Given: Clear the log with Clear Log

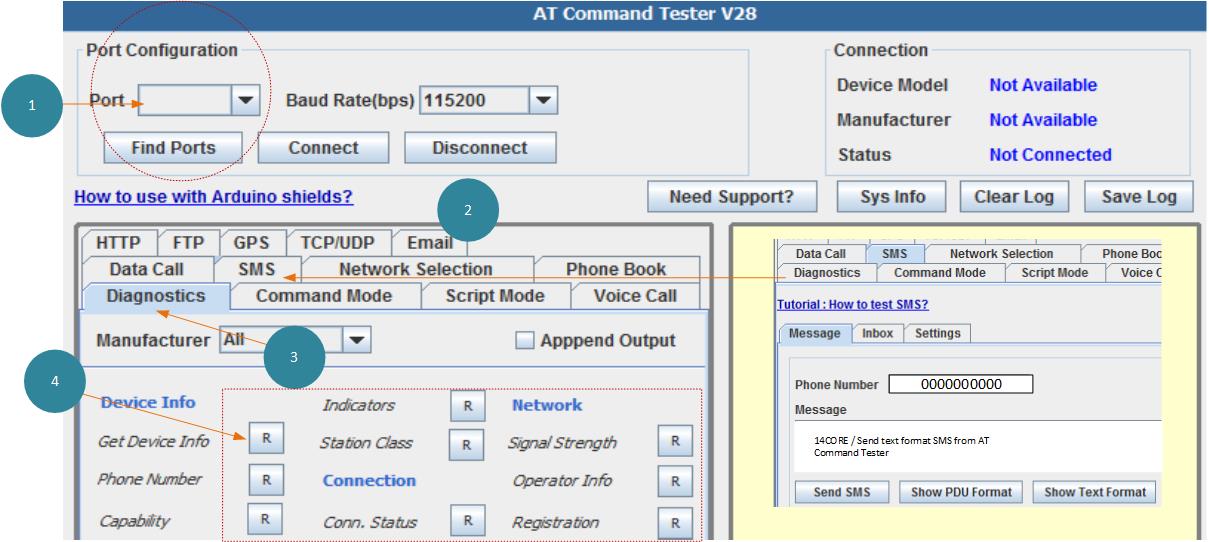Looking at the screenshot, I should (x=1014, y=197).
